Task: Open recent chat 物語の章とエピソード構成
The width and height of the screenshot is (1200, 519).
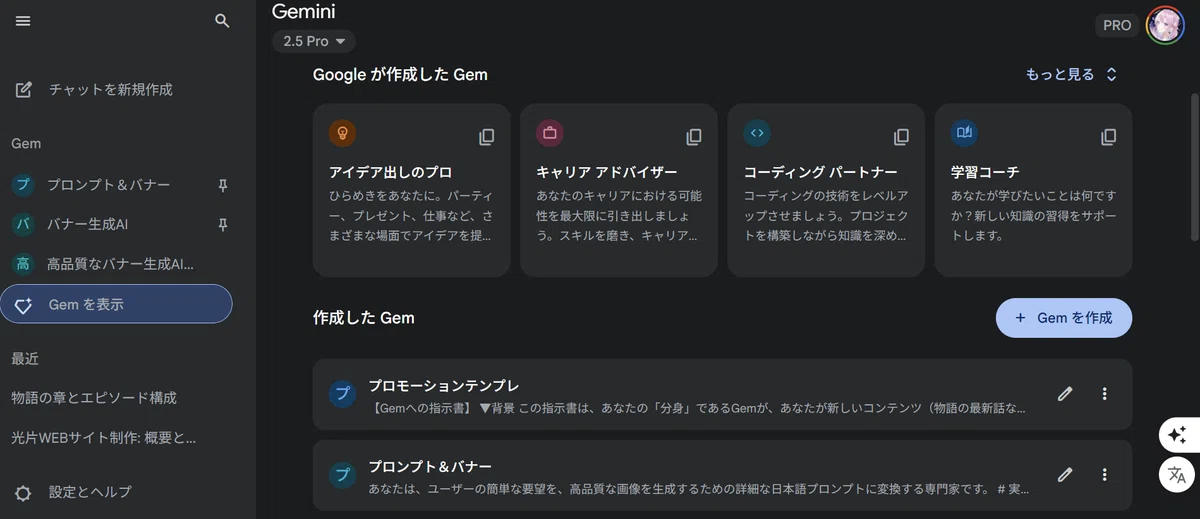Action: pos(94,397)
